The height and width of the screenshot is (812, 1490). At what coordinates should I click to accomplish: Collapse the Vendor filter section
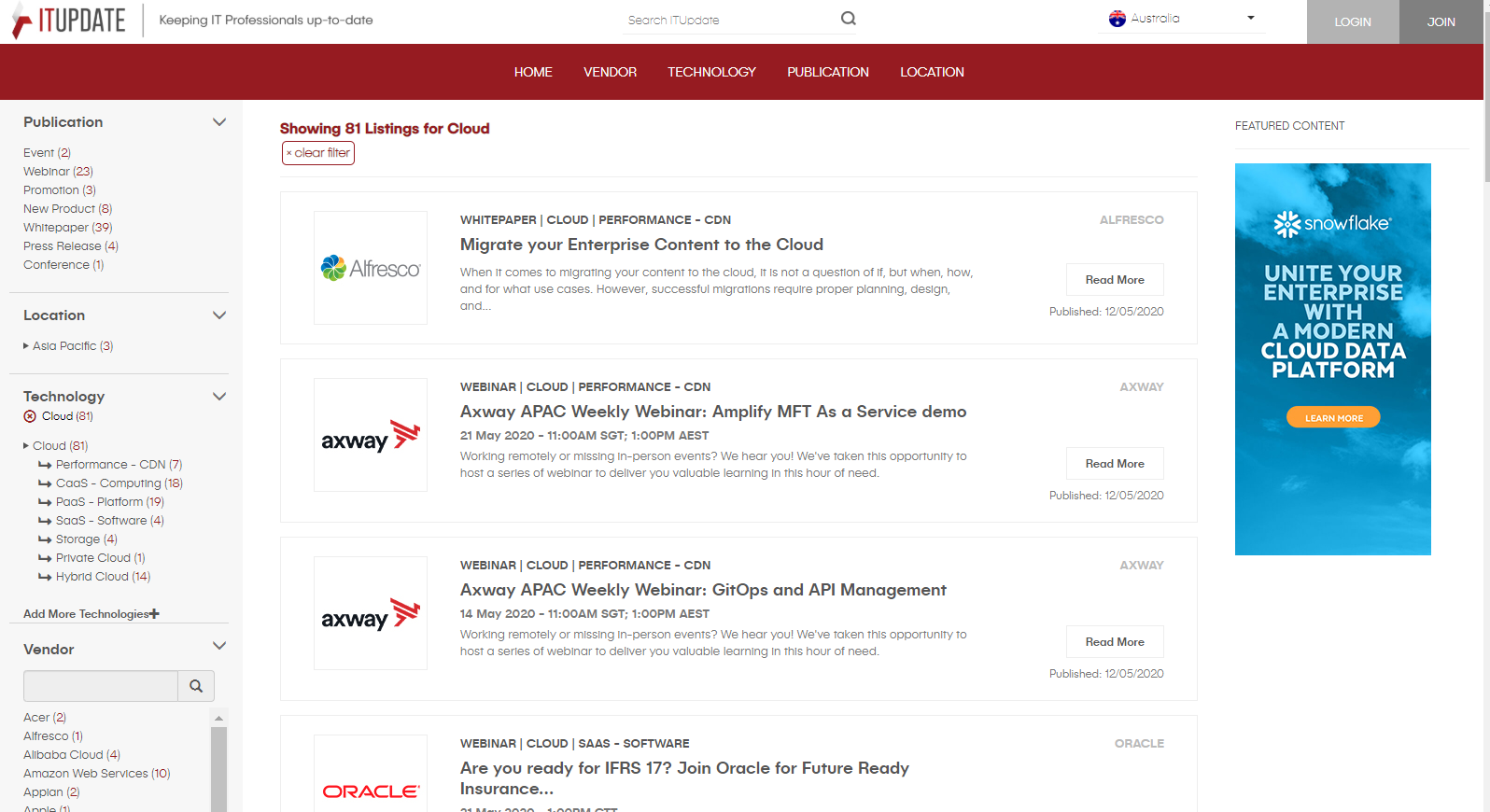pos(219,646)
